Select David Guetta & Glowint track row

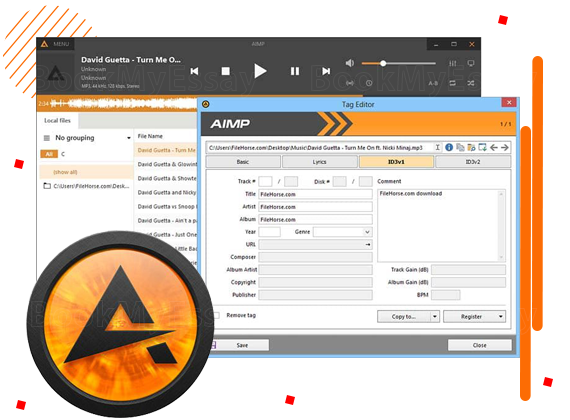(166, 164)
